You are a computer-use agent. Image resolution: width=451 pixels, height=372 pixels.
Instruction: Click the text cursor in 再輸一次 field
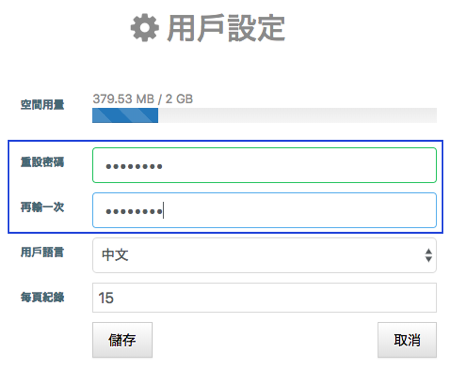point(163,210)
